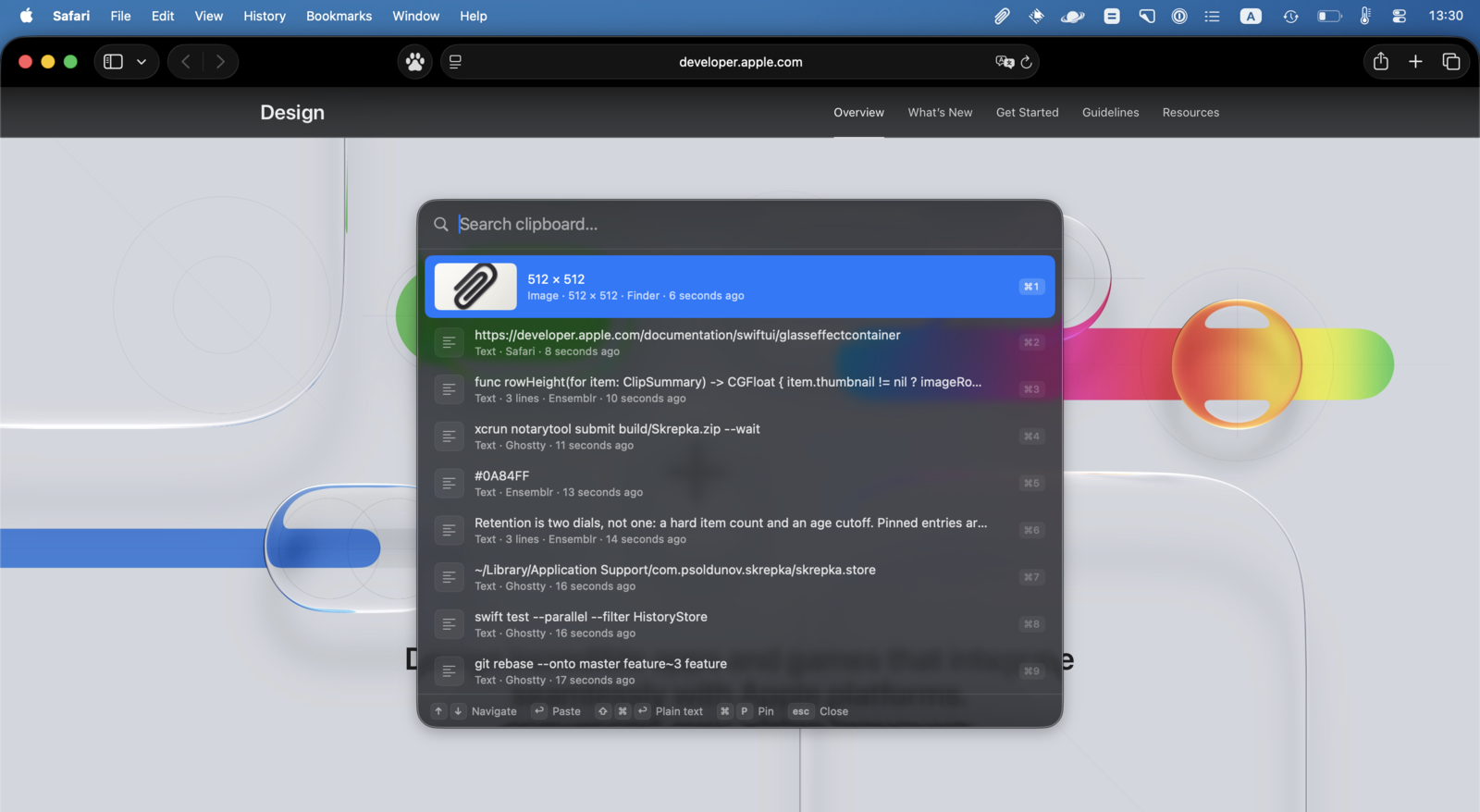1480x812 pixels.
Task: Click the Paste hint in footer
Action: [x=566, y=711]
